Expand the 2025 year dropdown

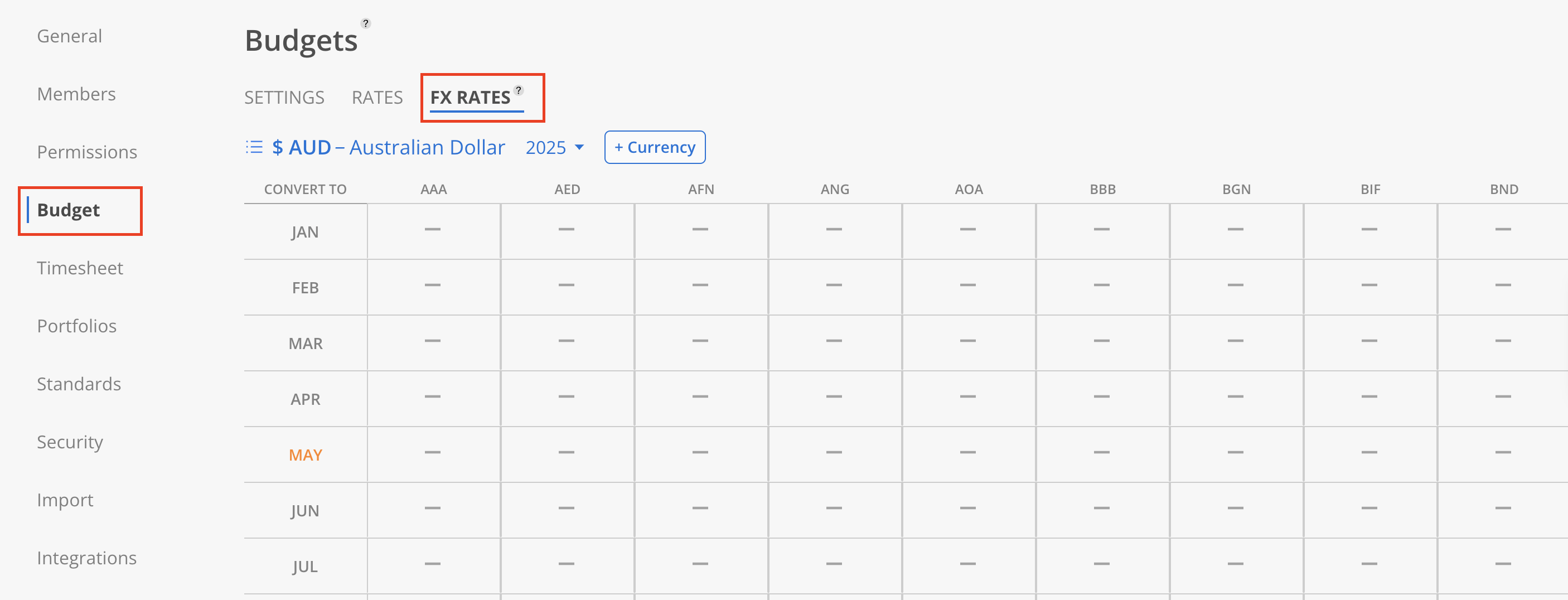(x=554, y=147)
